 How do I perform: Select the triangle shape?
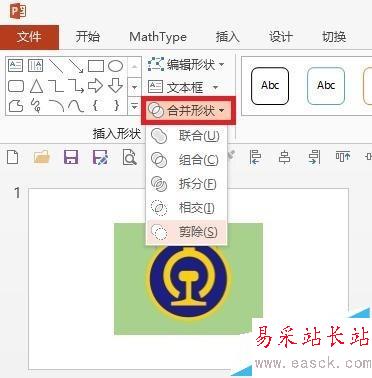[36, 86]
